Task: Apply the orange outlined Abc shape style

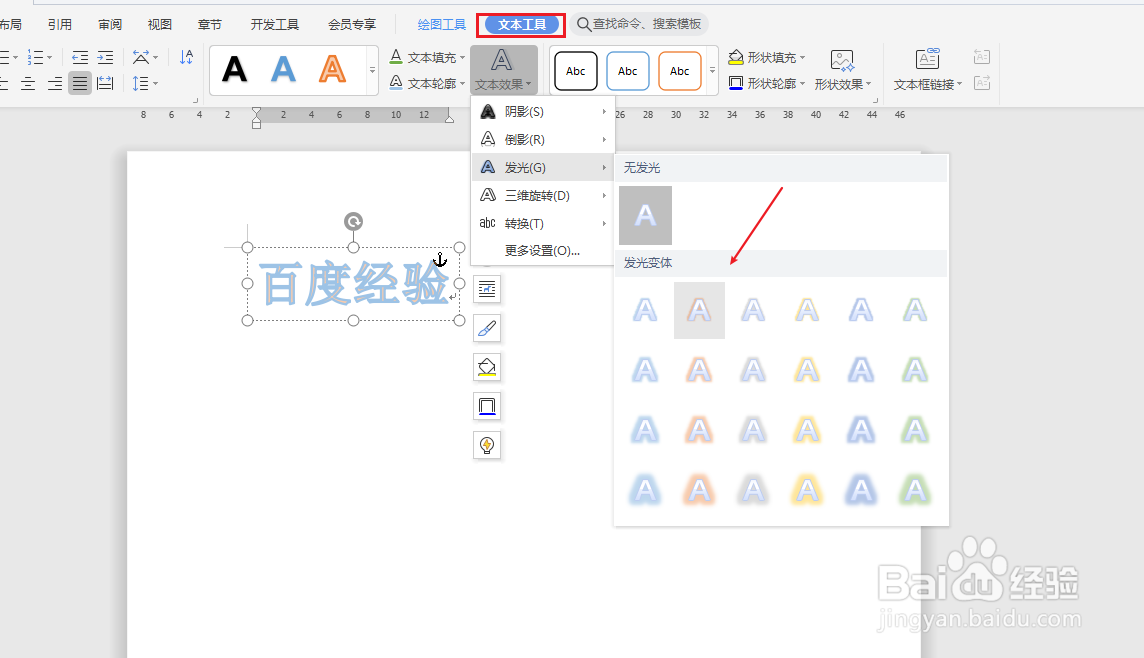Action: tap(679, 71)
